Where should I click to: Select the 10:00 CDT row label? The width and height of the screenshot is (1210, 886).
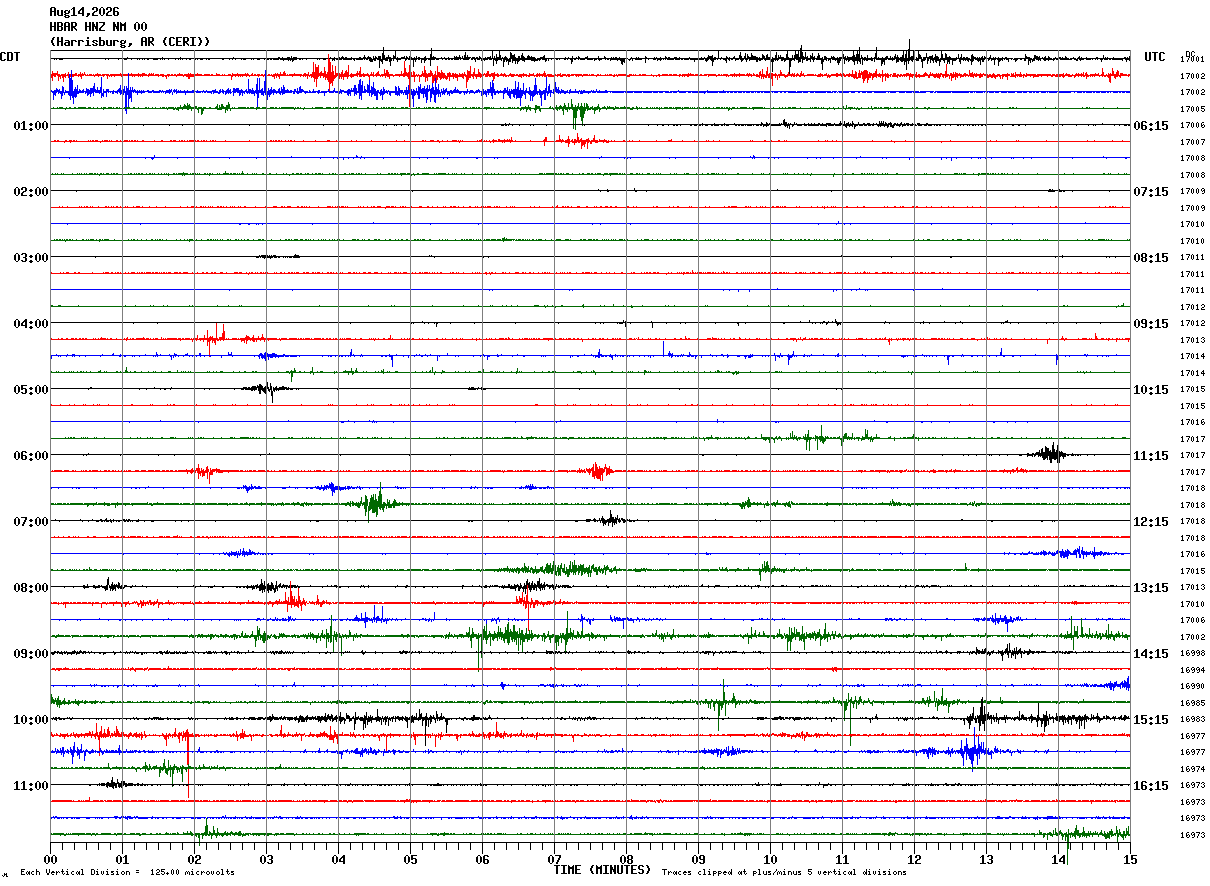31,720
